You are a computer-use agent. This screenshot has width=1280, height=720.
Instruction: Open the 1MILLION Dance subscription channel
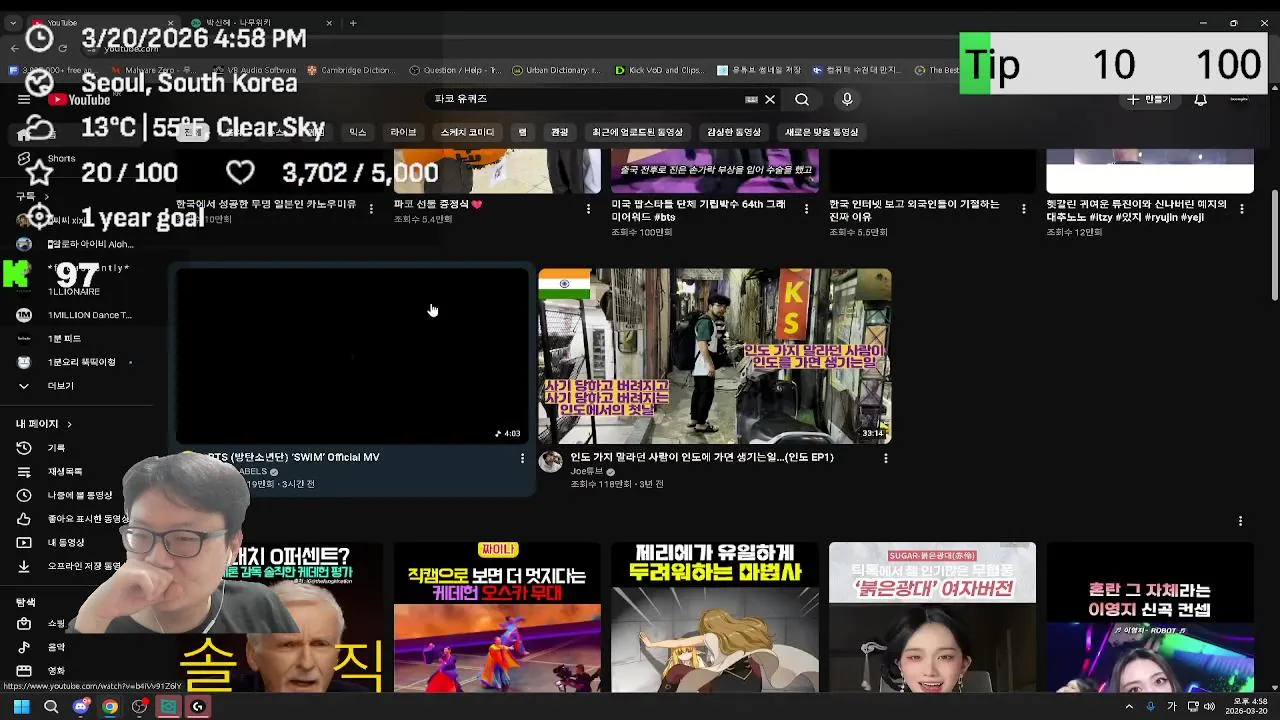75,315
